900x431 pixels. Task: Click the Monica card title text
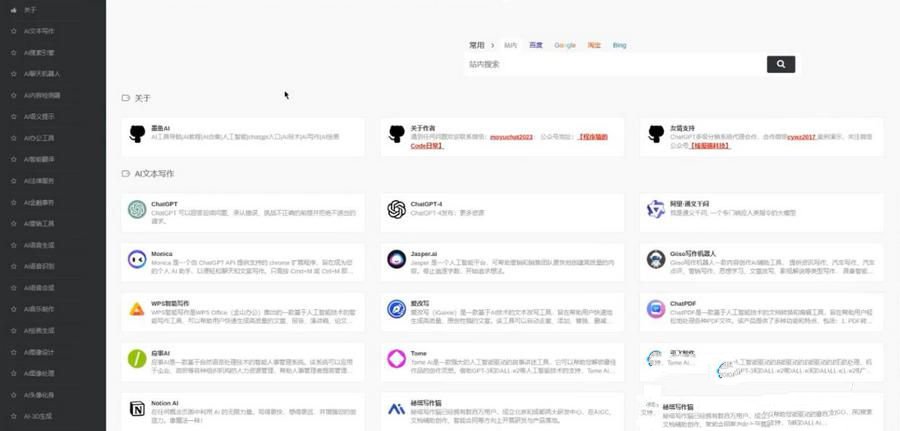tap(161, 254)
